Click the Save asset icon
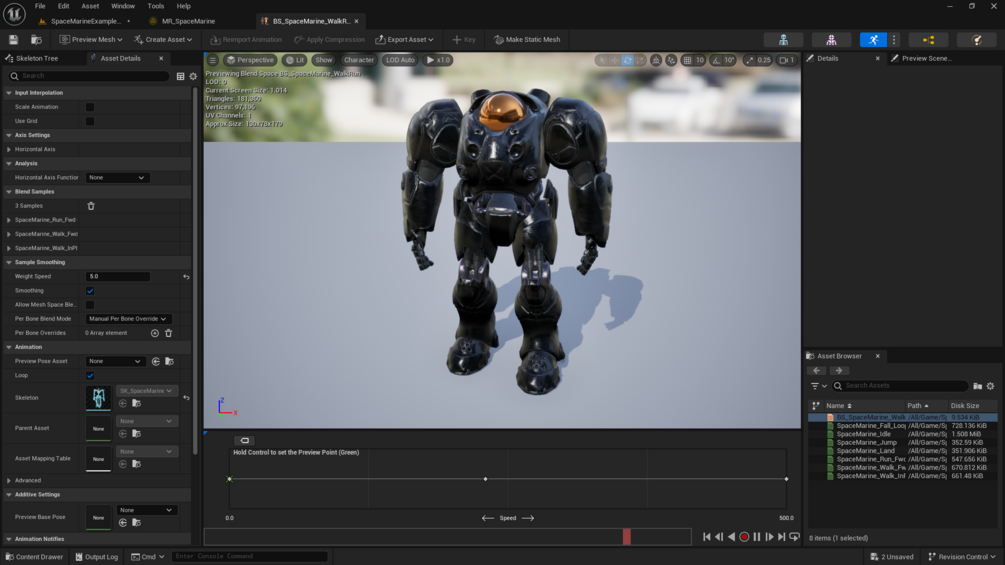This screenshot has width=1005, height=565. click(x=13, y=40)
